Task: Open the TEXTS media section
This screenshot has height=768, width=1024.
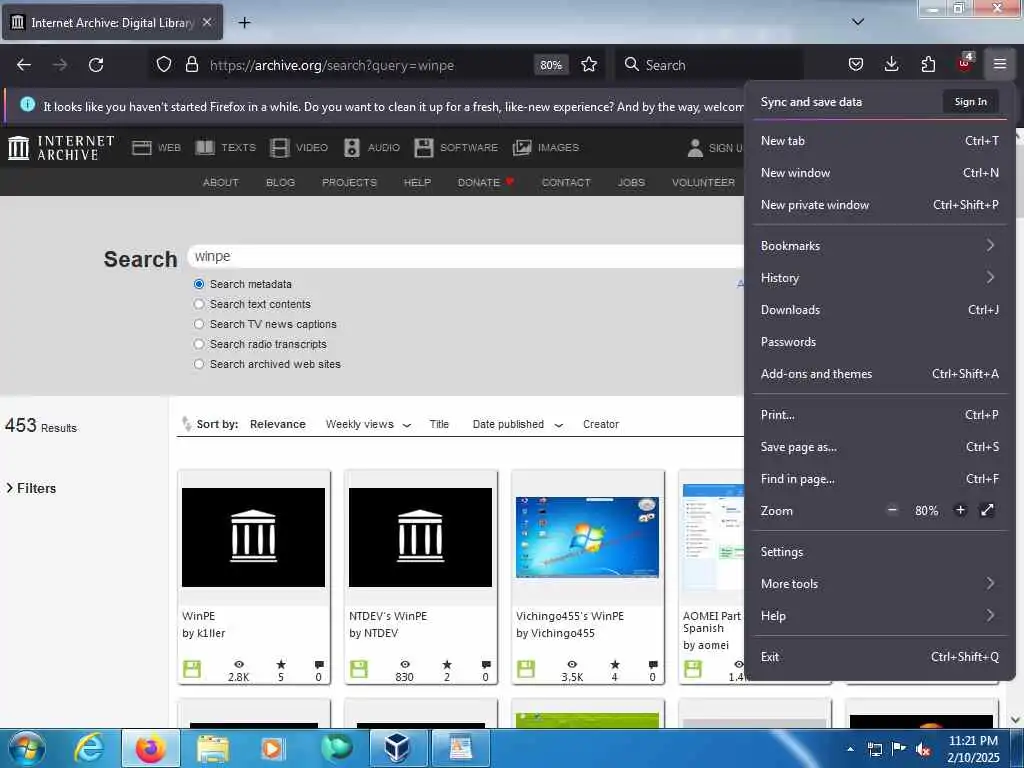Action: point(226,148)
